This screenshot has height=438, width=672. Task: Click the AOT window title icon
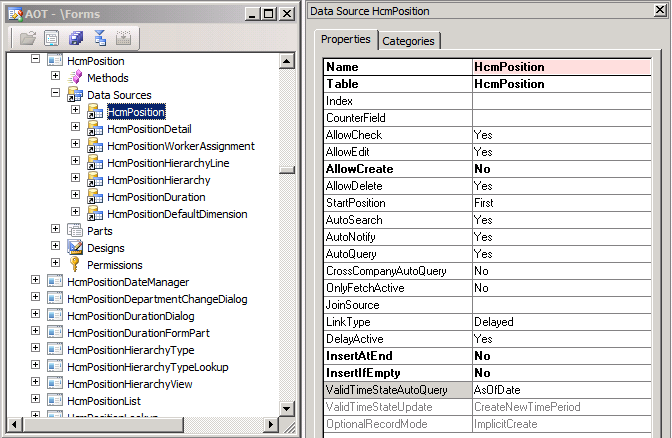(16, 14)
